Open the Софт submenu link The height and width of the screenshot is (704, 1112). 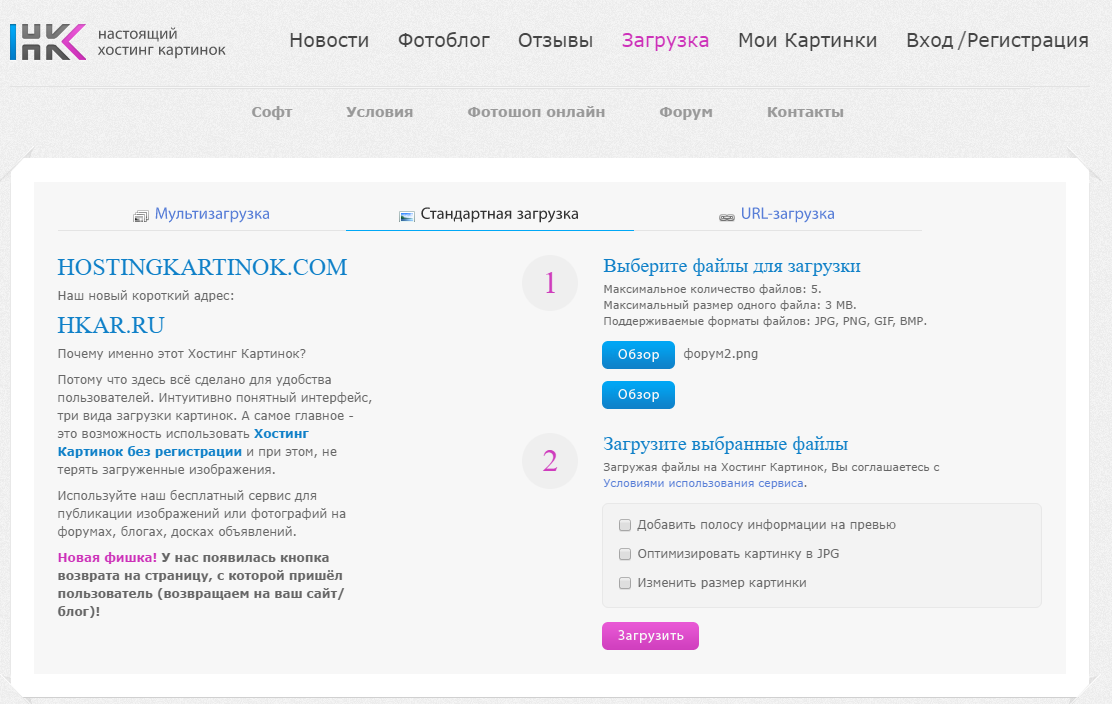click(x=272, y=112)
